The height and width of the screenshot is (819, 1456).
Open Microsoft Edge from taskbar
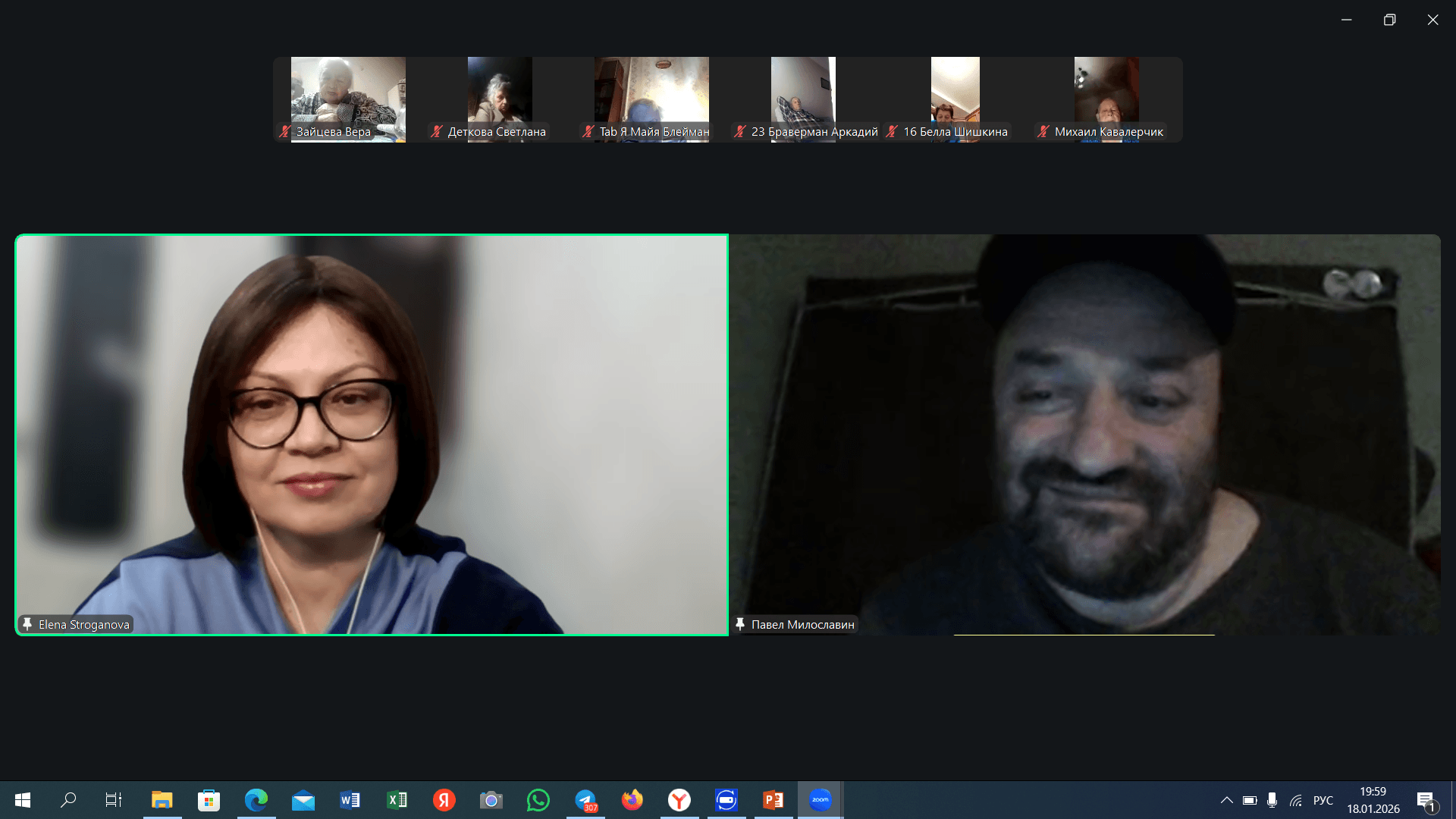click(x=256, y=800)
